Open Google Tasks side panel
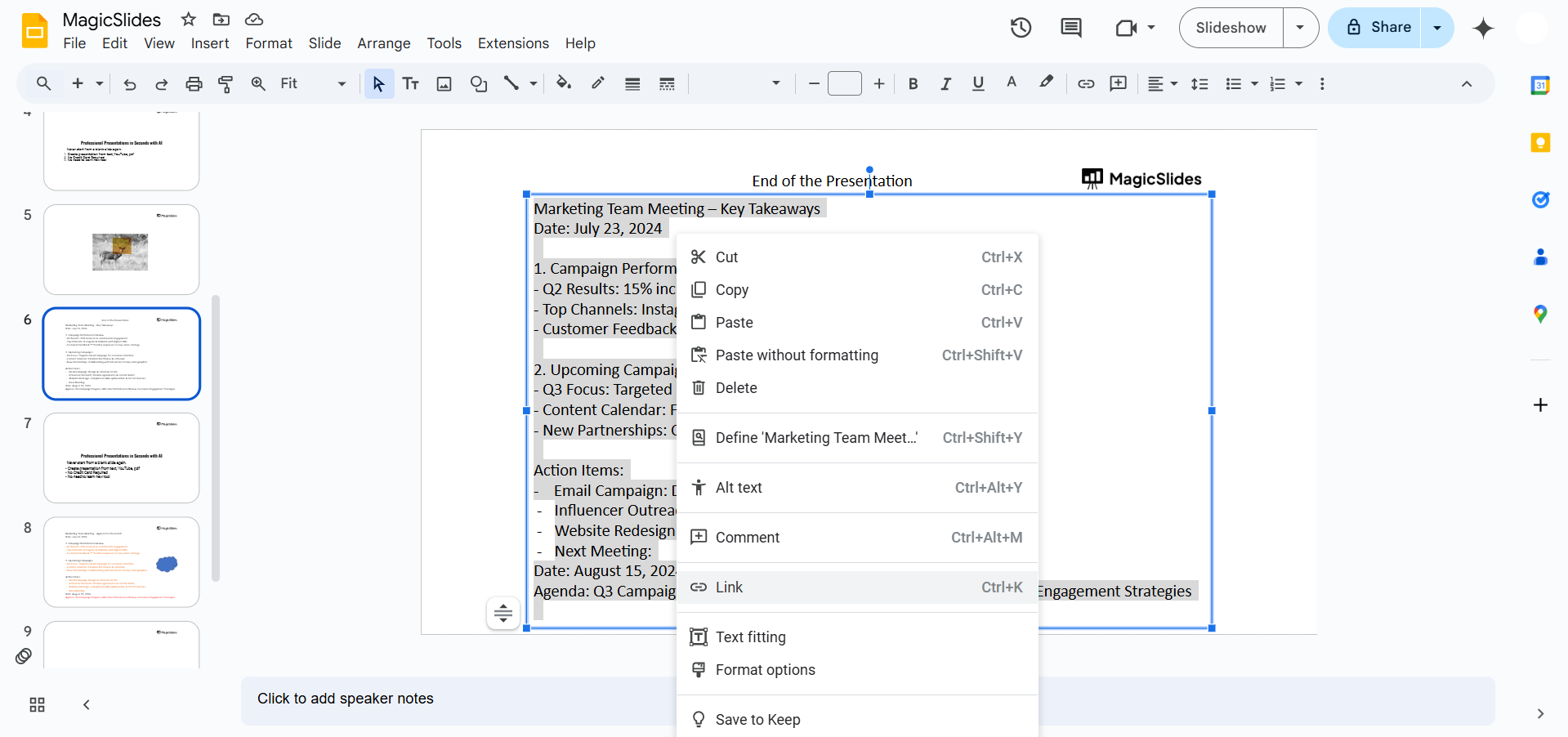This screenshot has width=1568, height=737. point(1540,200)
